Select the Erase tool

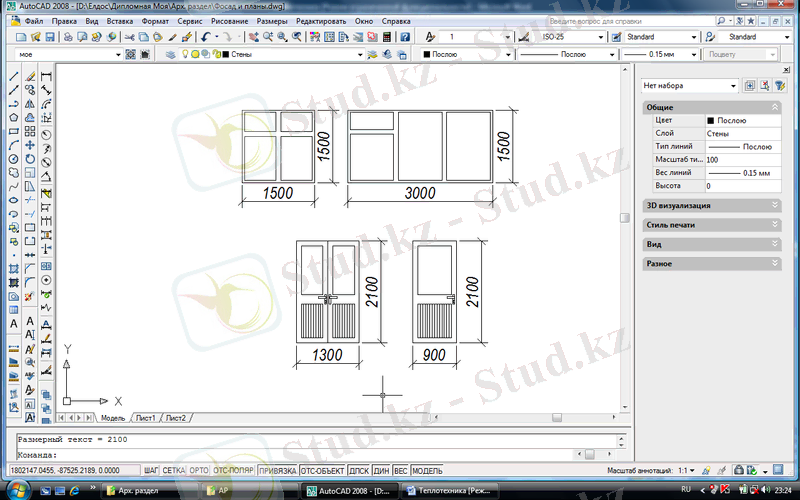(x=30, y=76)
